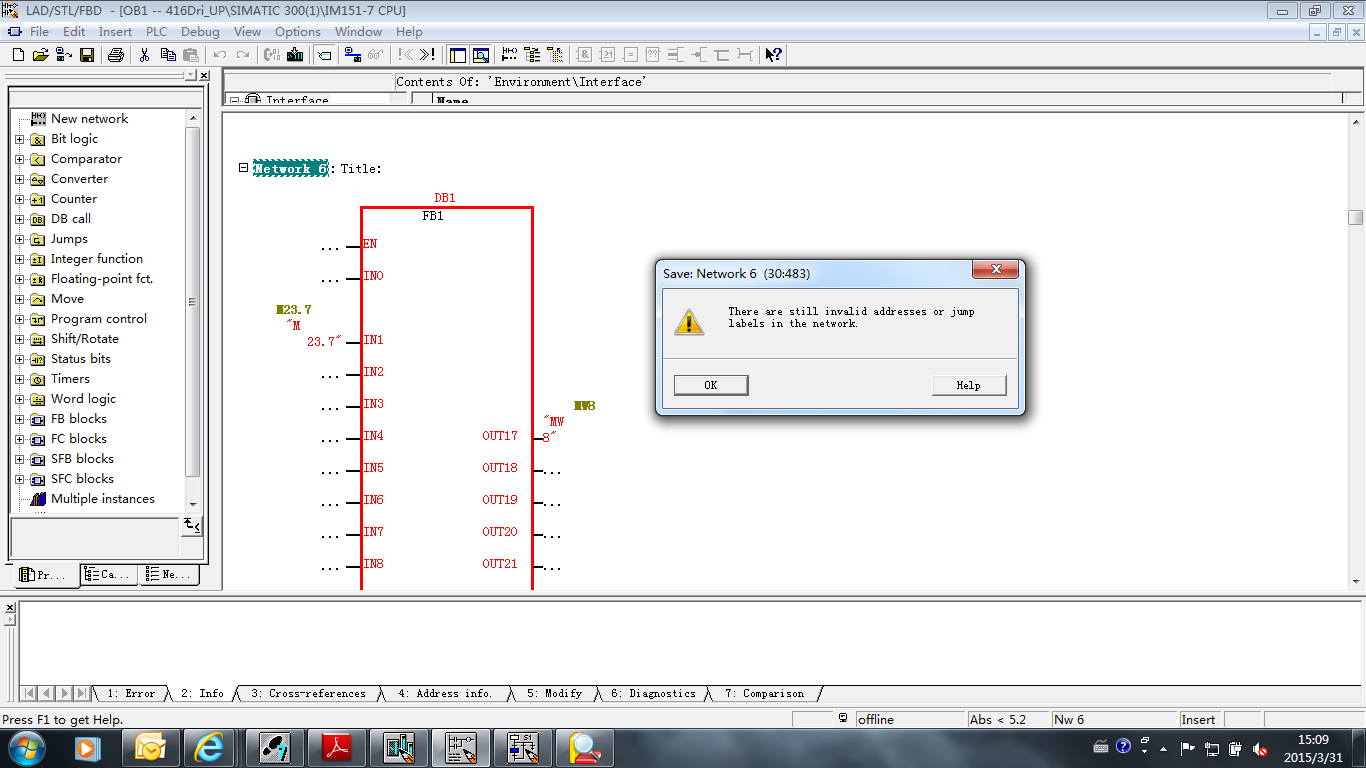1366x768 pixels.
Task: Insert an OR box from the toolbar
Action: (x=607, y=55)
